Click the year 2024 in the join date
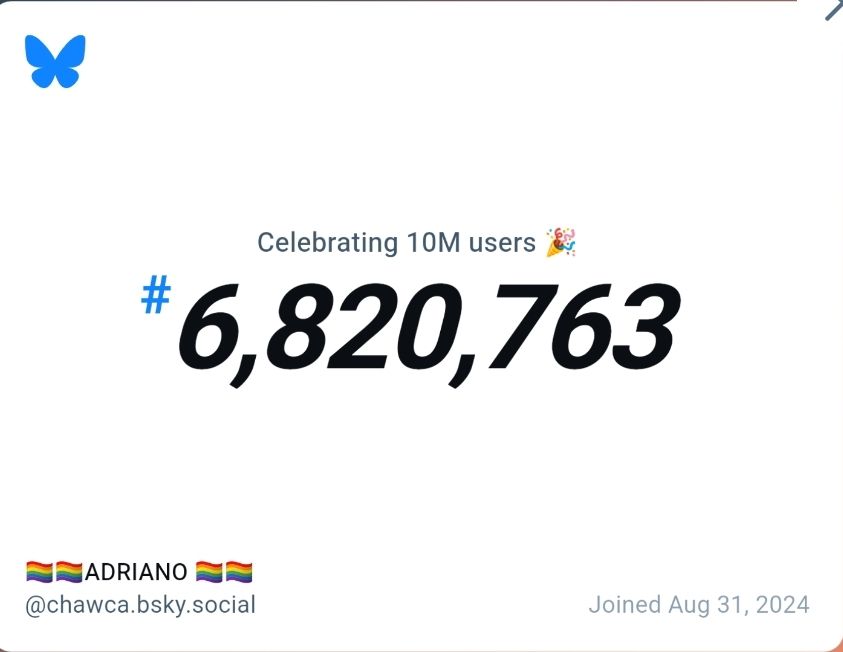Viewport: 843px width, 652px height. (x=783, y=605)
